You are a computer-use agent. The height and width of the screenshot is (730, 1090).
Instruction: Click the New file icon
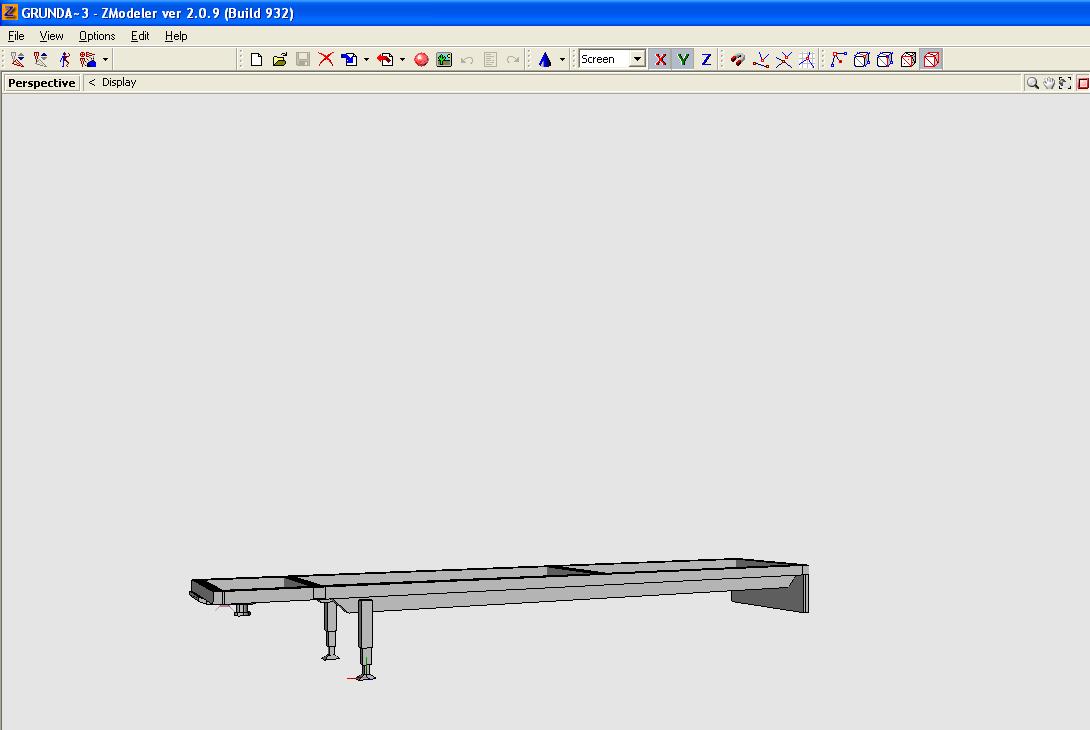[256, 60]
